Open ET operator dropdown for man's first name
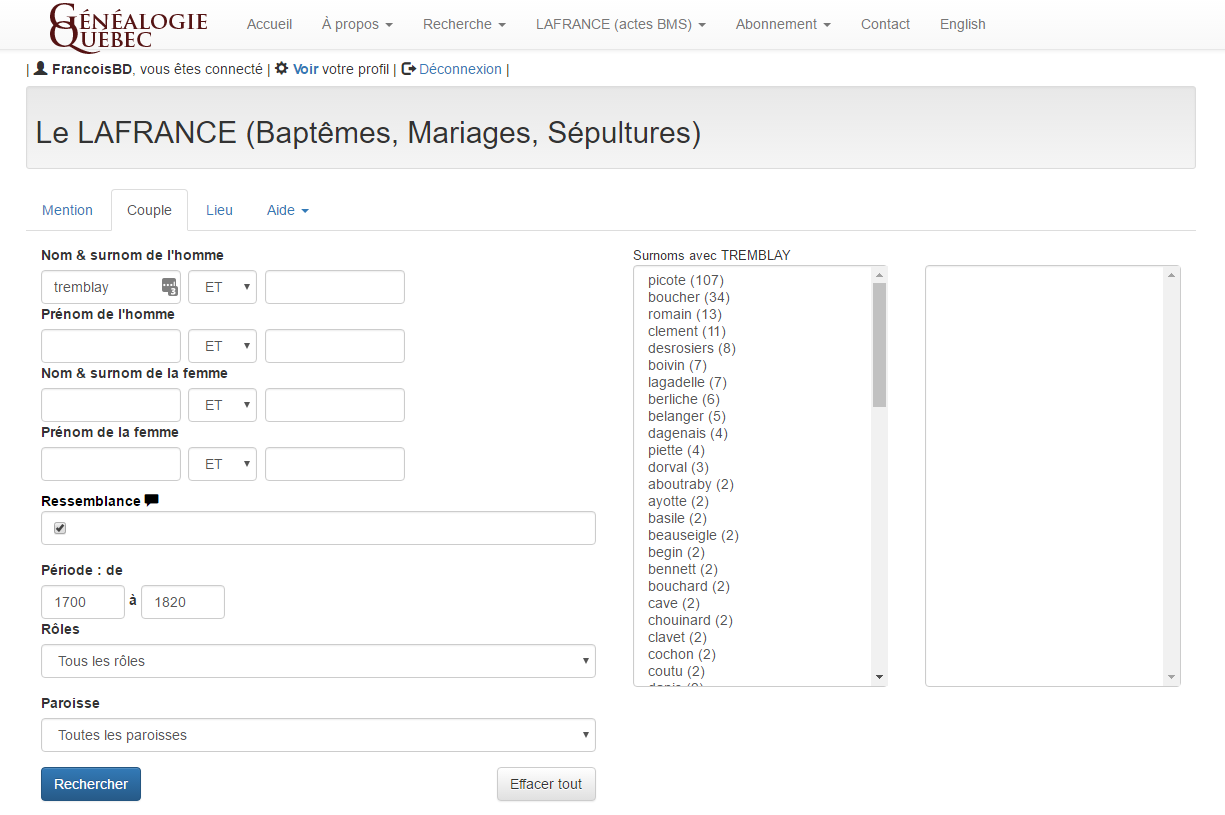Viewport: 1225px width, 815px height. point(222,346)
